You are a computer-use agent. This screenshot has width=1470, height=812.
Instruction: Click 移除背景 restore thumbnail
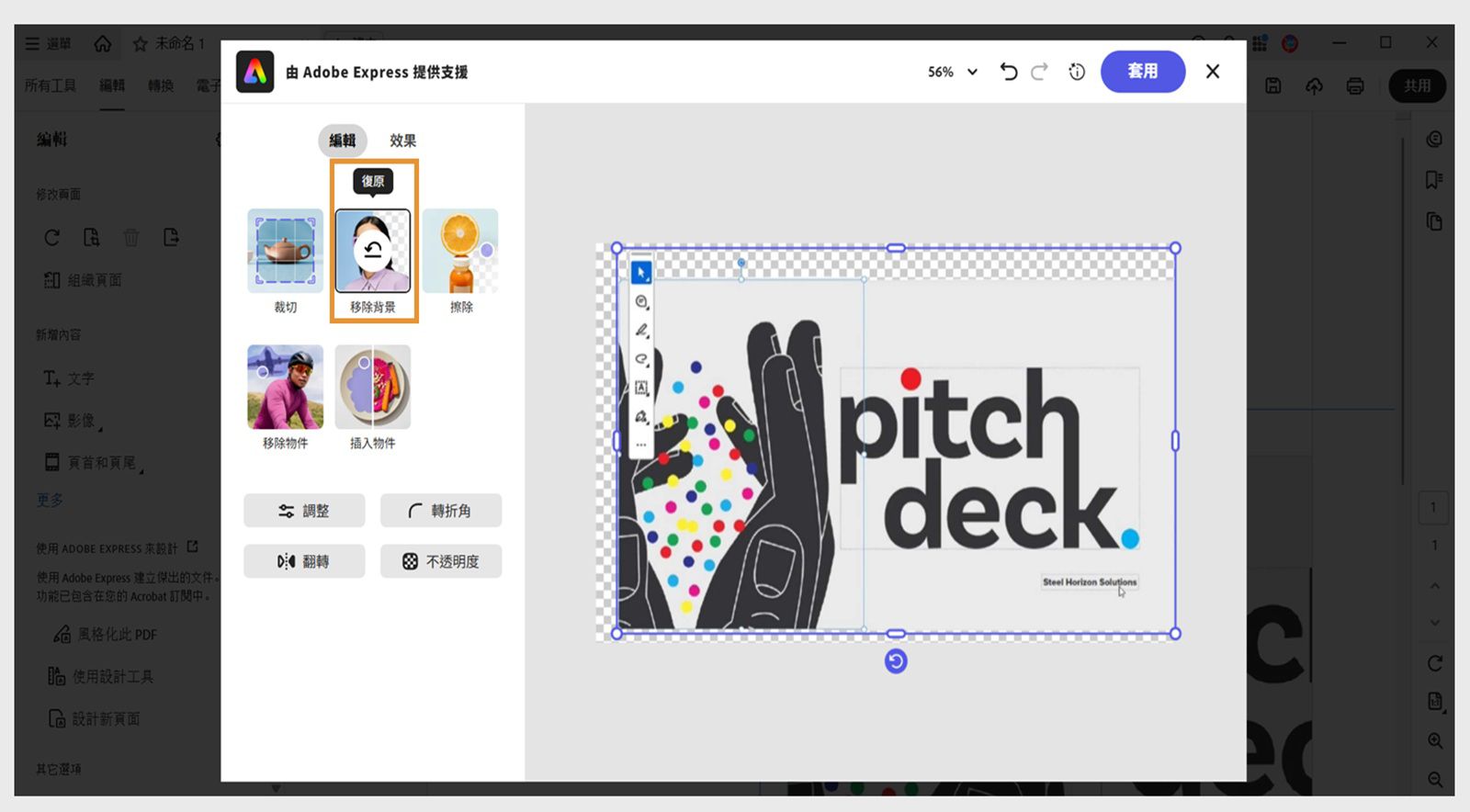click(373, 251)
